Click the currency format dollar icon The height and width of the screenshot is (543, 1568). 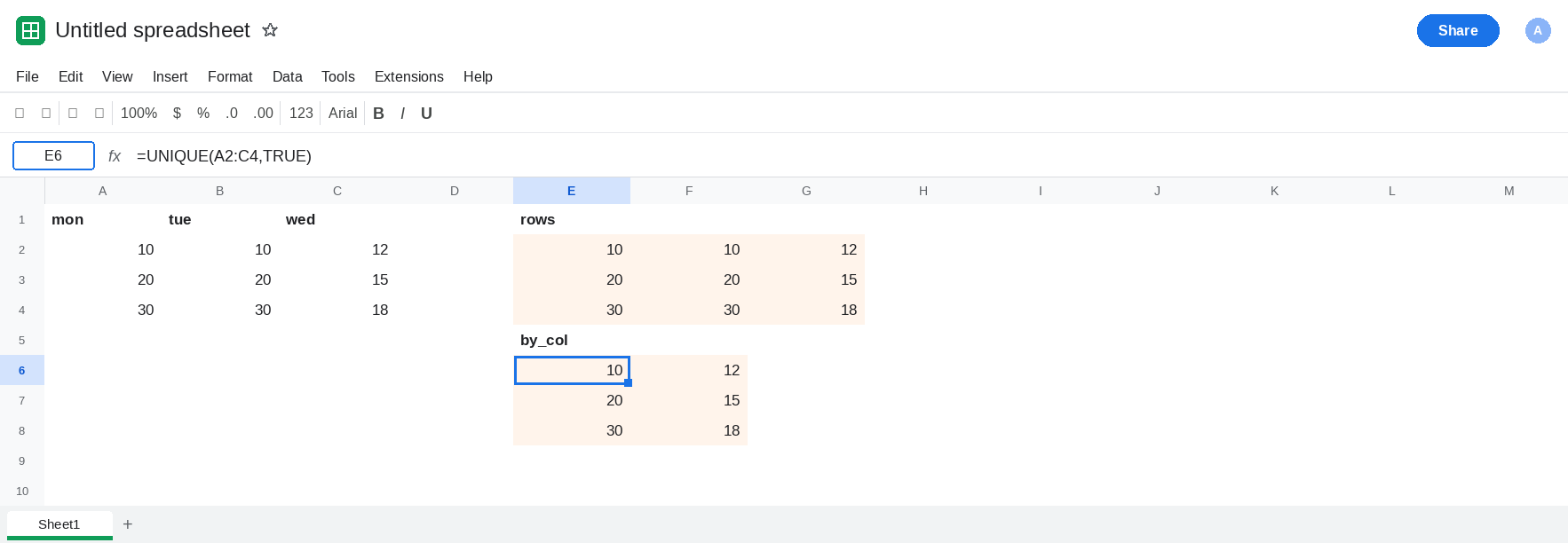click(177, 113)
